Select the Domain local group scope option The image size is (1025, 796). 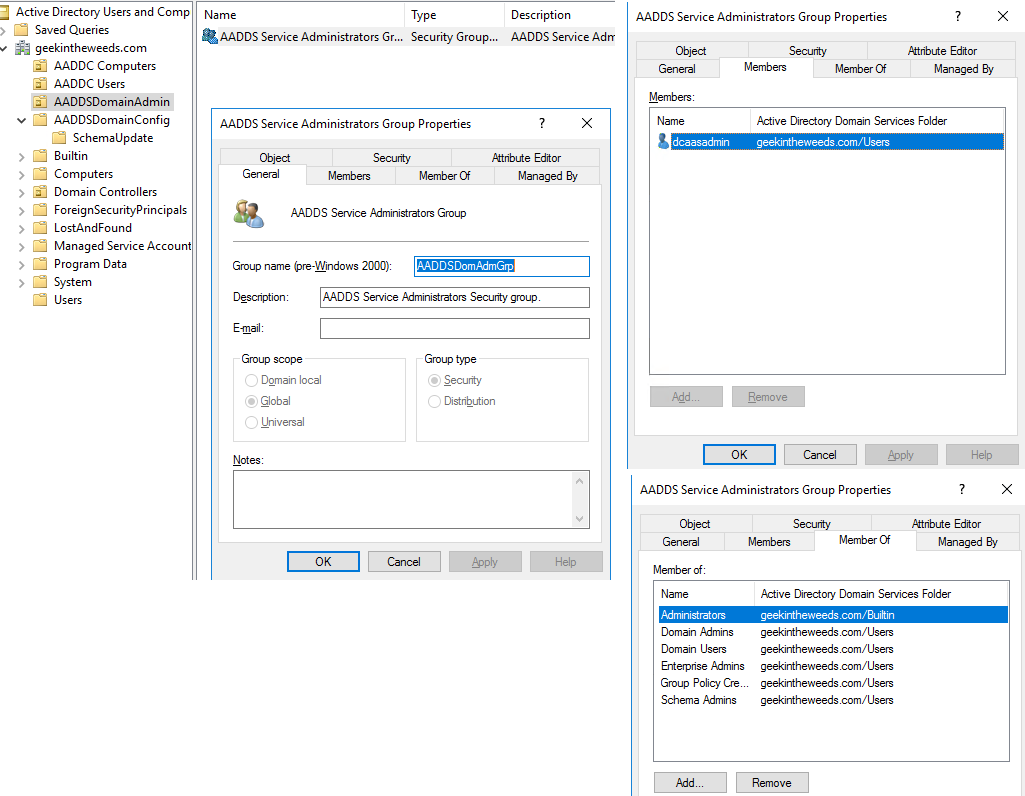click(251, 380)
